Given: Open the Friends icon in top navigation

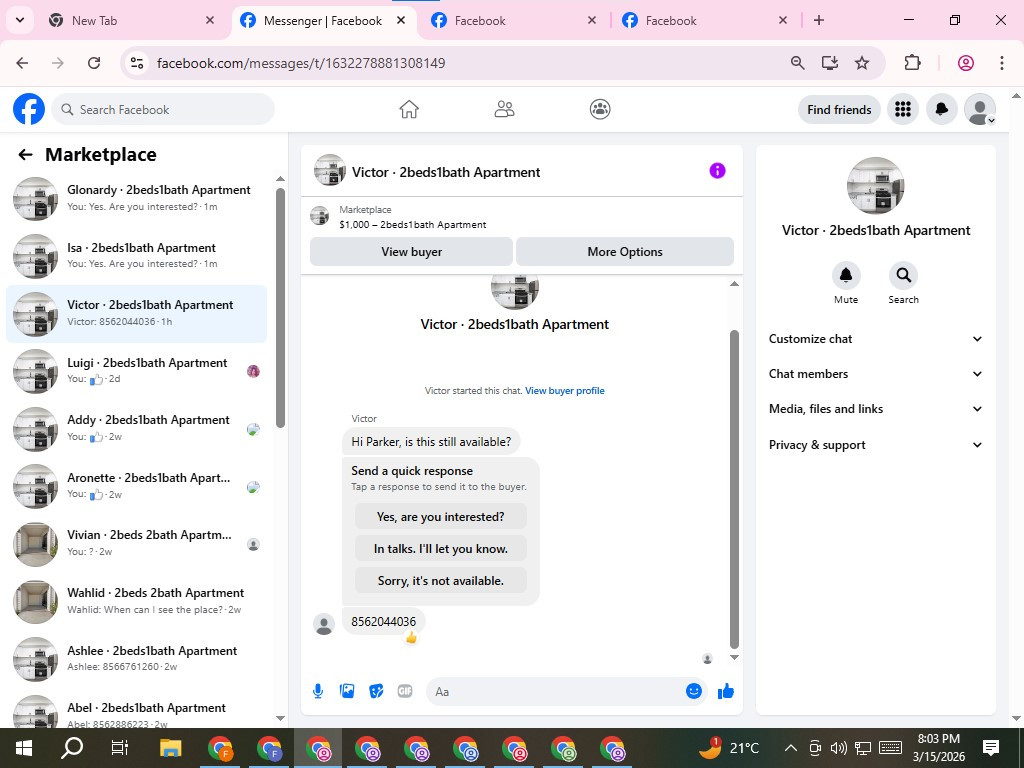Looking at the screenshot, I should tap(504, 109).
